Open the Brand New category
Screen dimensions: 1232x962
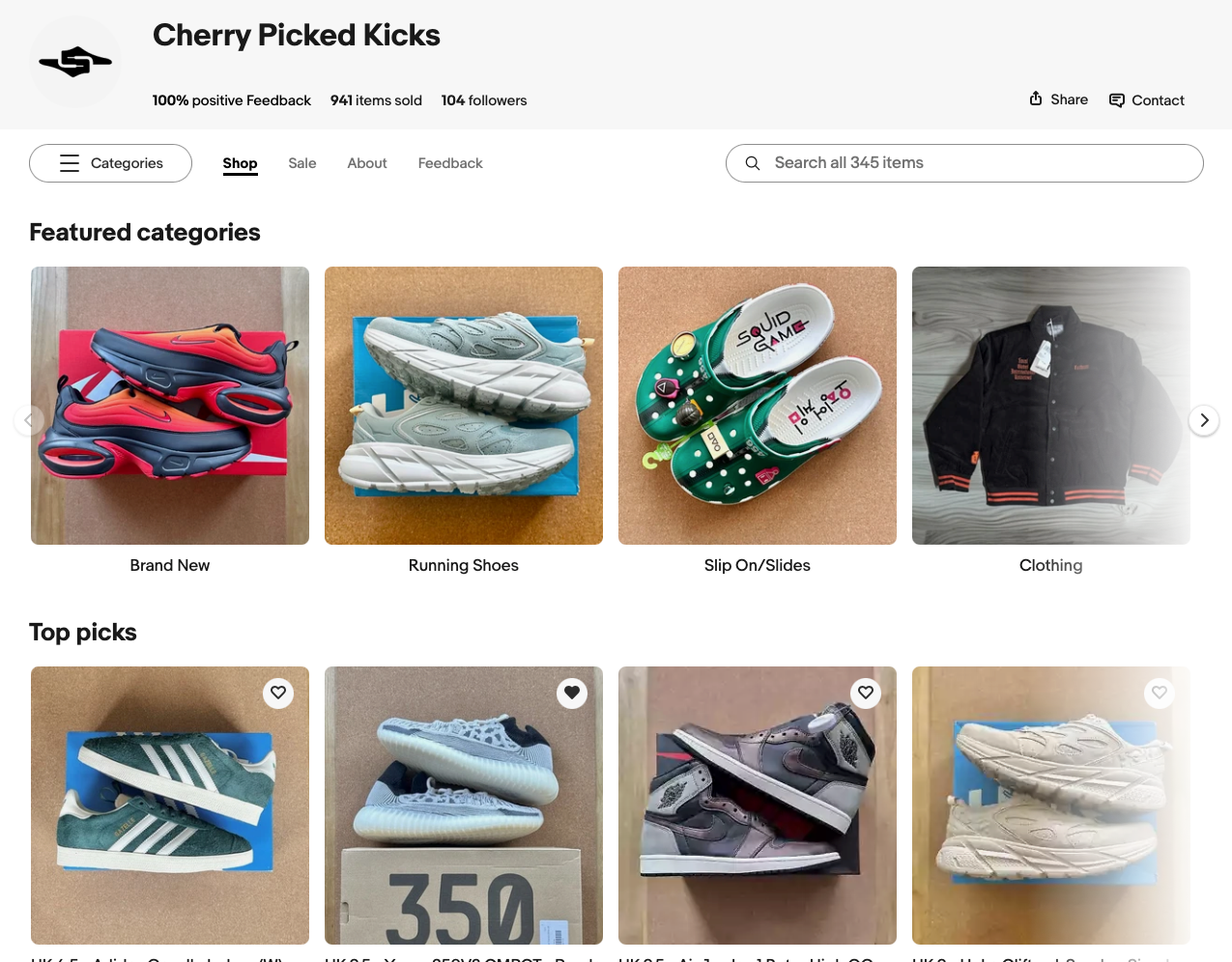170,406
